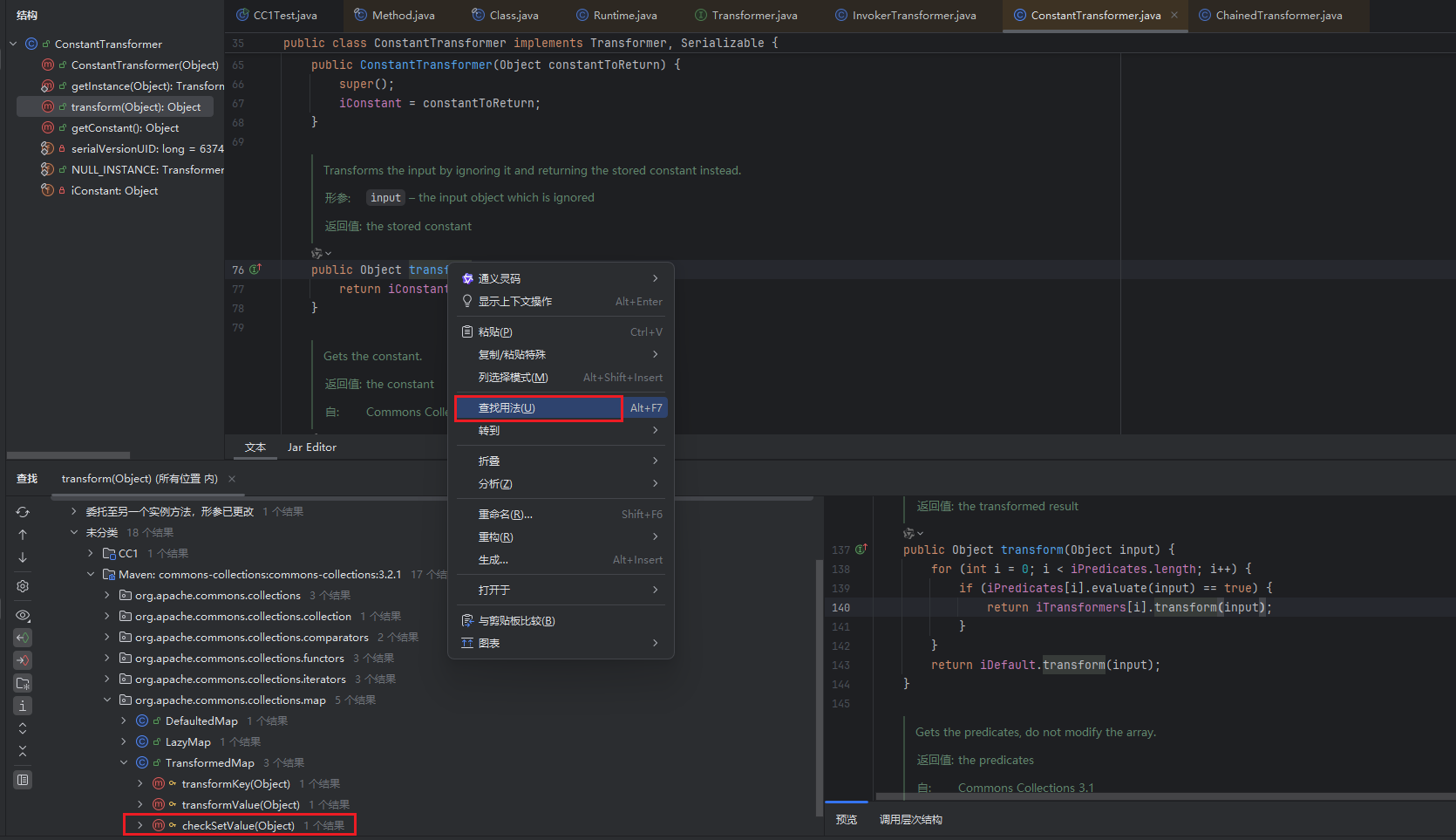Image resolution: width=1456 pixels, height=840 pixels.
Task: Click the expand all results icon
Action: (23, 728)
